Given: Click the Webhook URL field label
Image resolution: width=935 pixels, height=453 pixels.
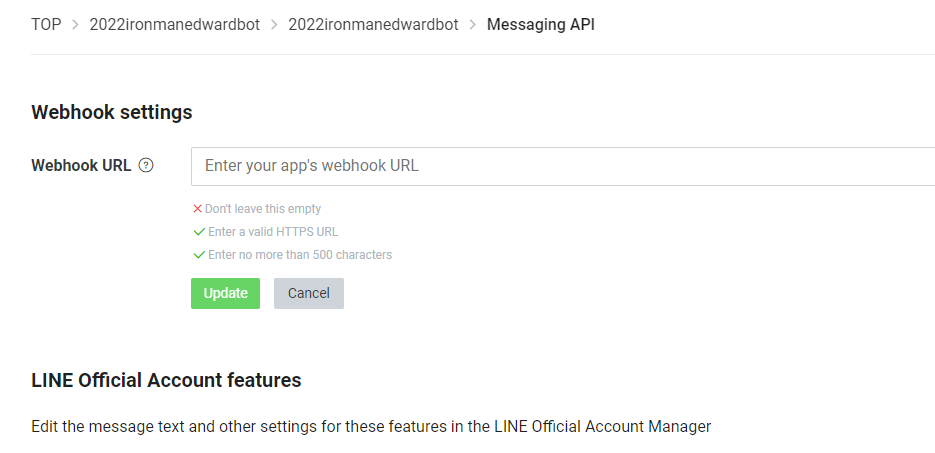Looking at the screenshot, I should pyautogui.click(x=81, y=166).
